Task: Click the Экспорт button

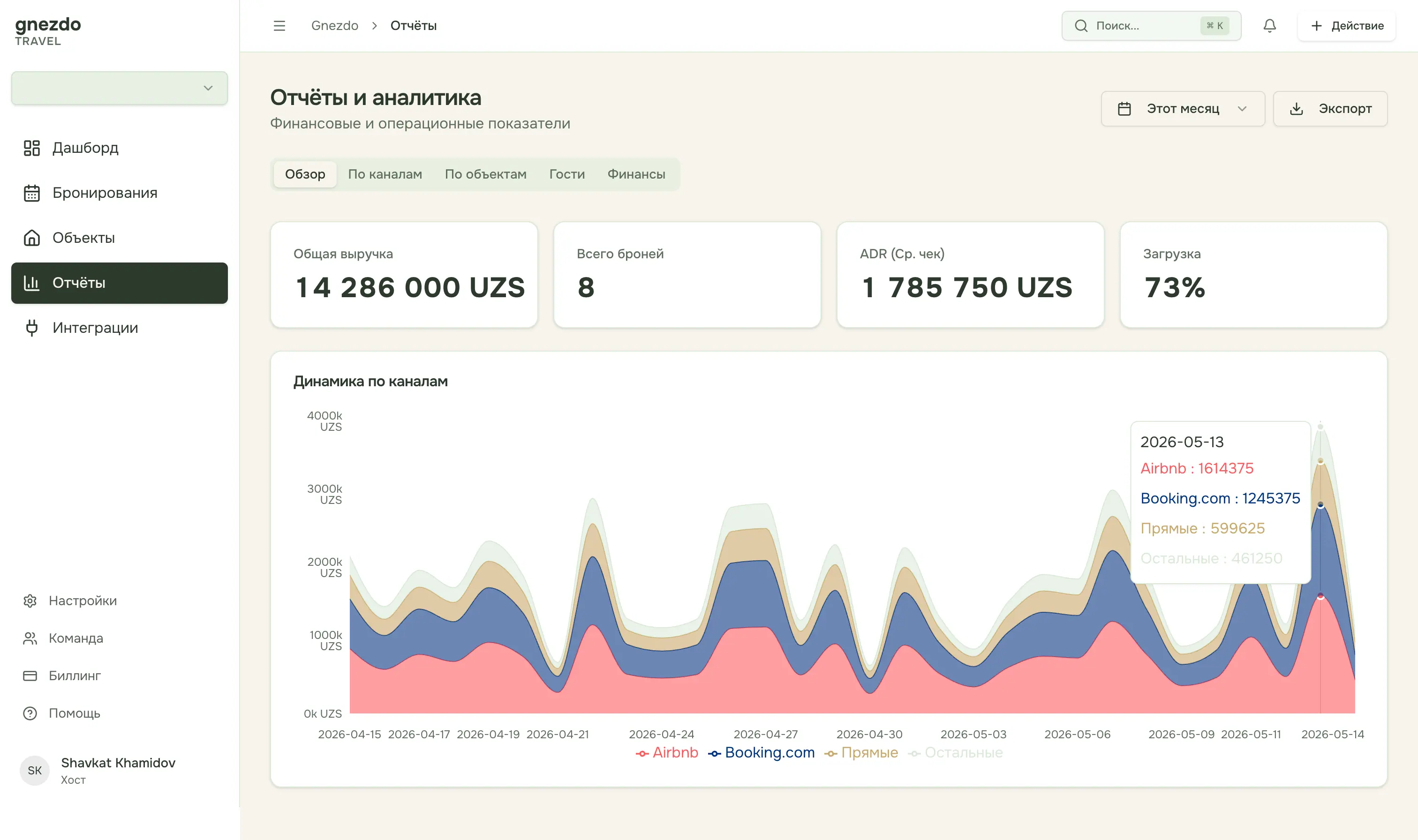Action: tap(1330, 109)
